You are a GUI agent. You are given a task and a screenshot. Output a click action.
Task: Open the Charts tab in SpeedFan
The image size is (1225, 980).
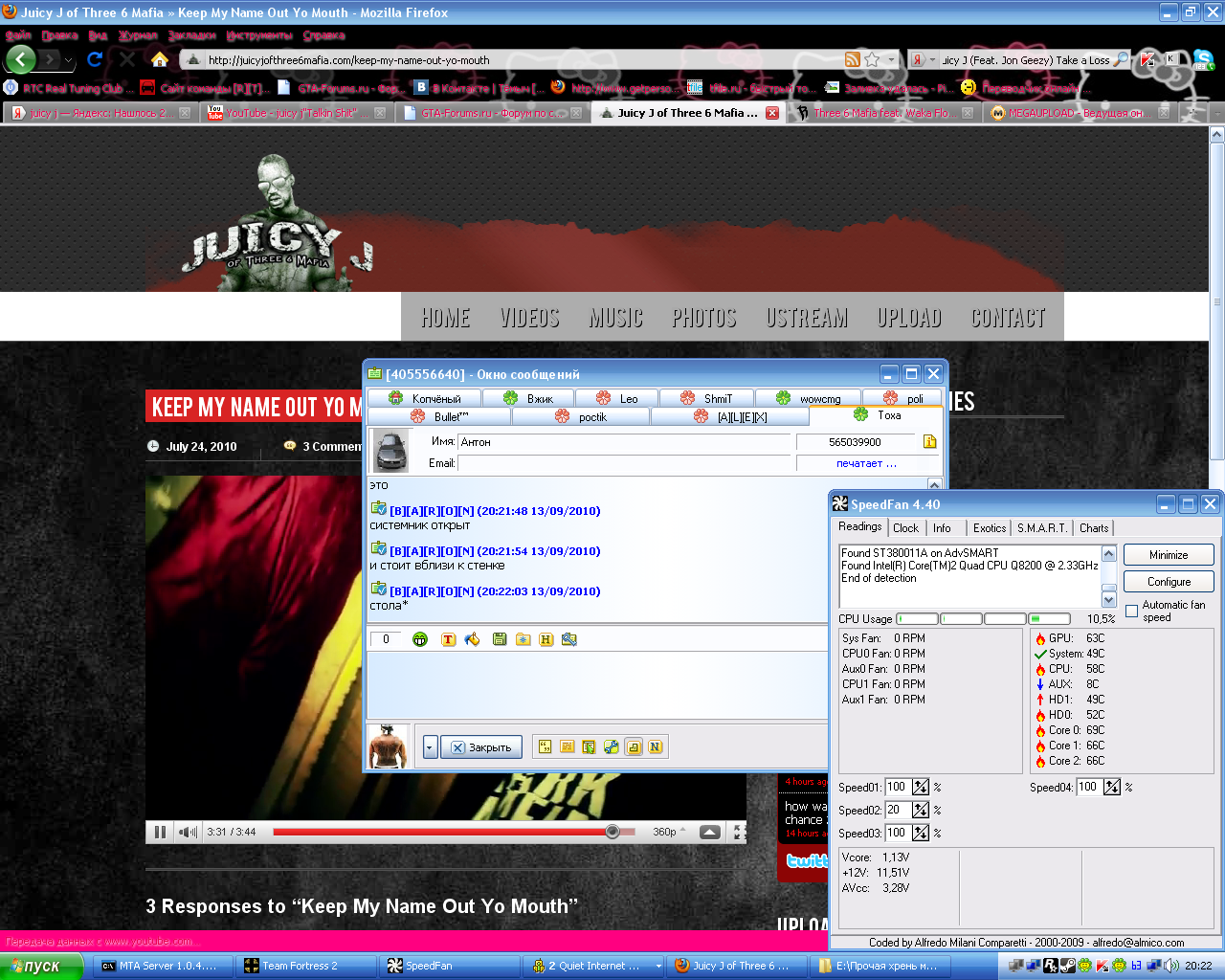[1094, 528]
